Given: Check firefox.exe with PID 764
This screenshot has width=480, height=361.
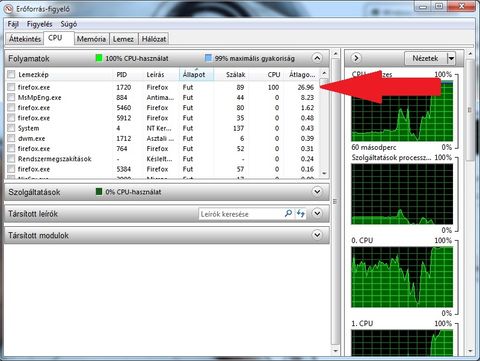Looking at the screenshot, I should (x=11, y=148).
